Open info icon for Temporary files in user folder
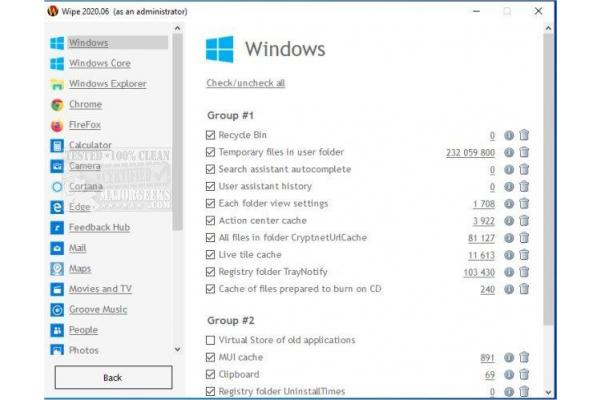 pos(509,152)
